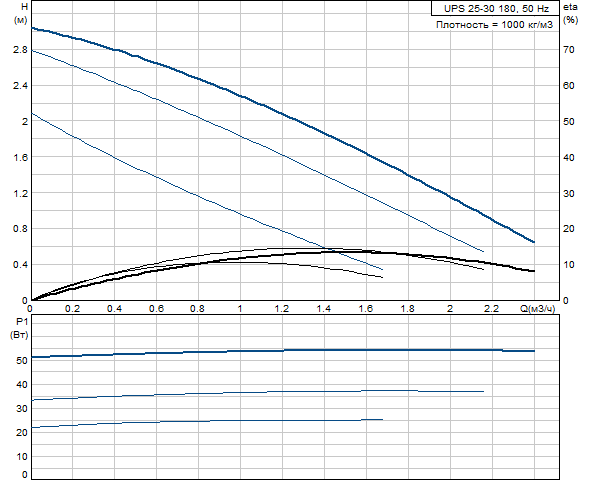This screenshot has height=480, width=592.
Task: Click the 50 value on P1 axis
Action: (x=22, y=361)
